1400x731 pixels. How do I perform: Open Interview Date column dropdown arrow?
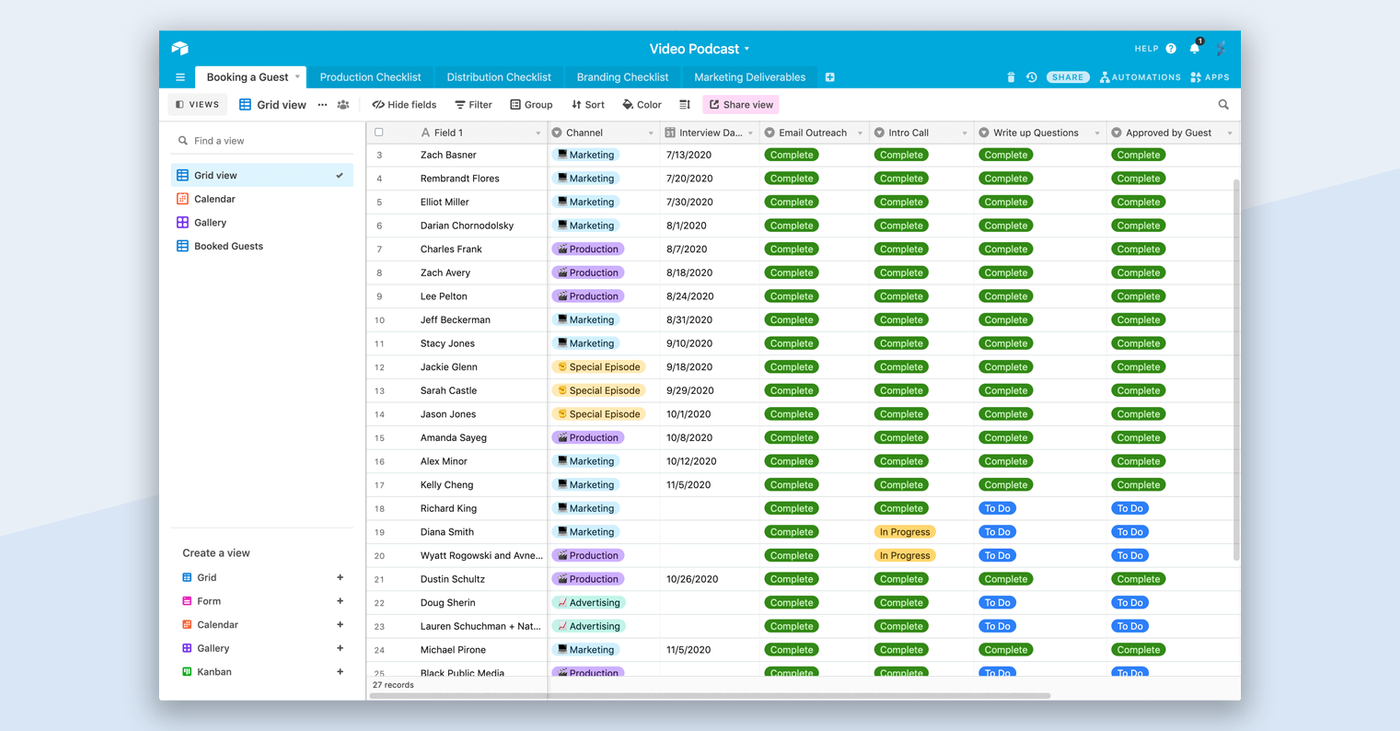click(x=750, y=133)
